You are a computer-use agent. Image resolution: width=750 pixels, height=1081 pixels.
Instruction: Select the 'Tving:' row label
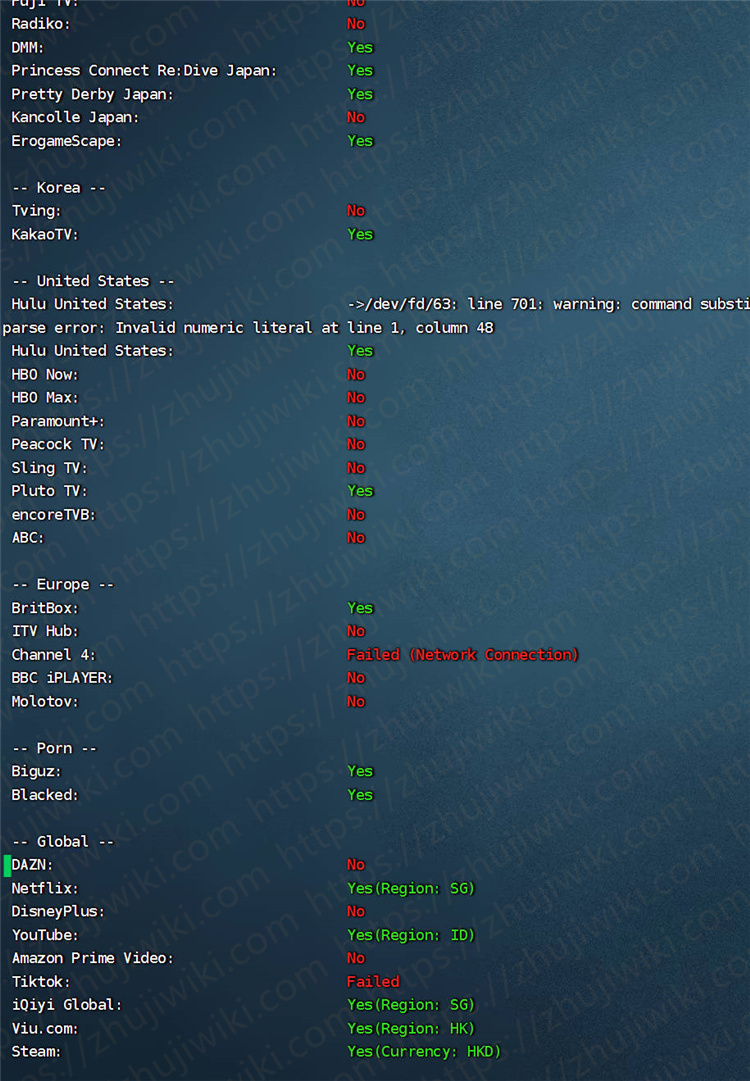coord(37,211)
